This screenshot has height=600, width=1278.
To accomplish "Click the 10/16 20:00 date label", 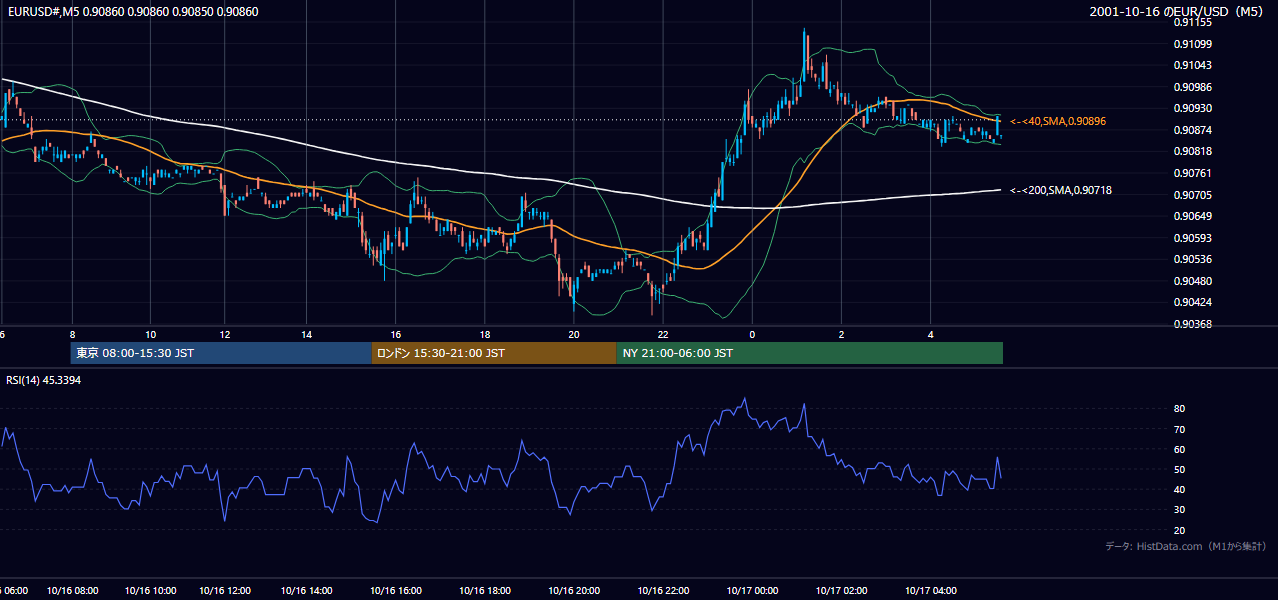I will 574,590.
